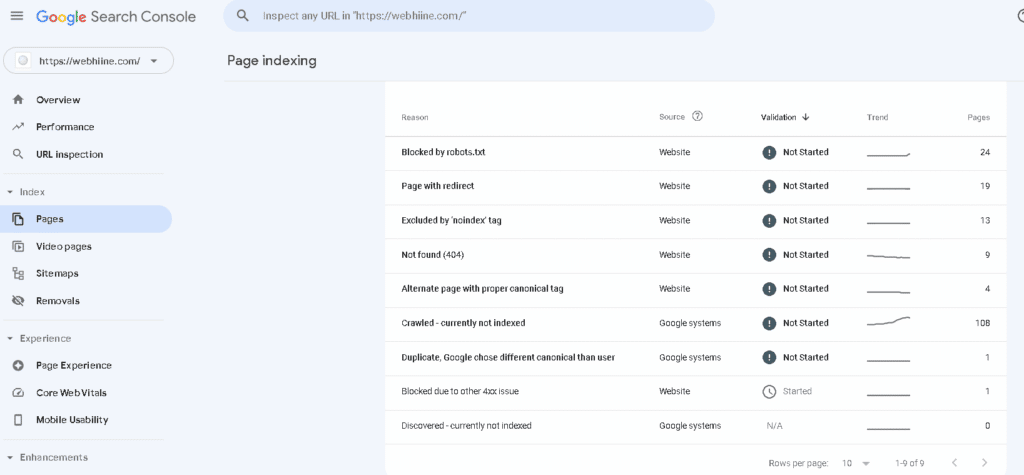Viewport: 1024px width, 475px height.
Task: Click the Trend column header
Action: point(878,118)
